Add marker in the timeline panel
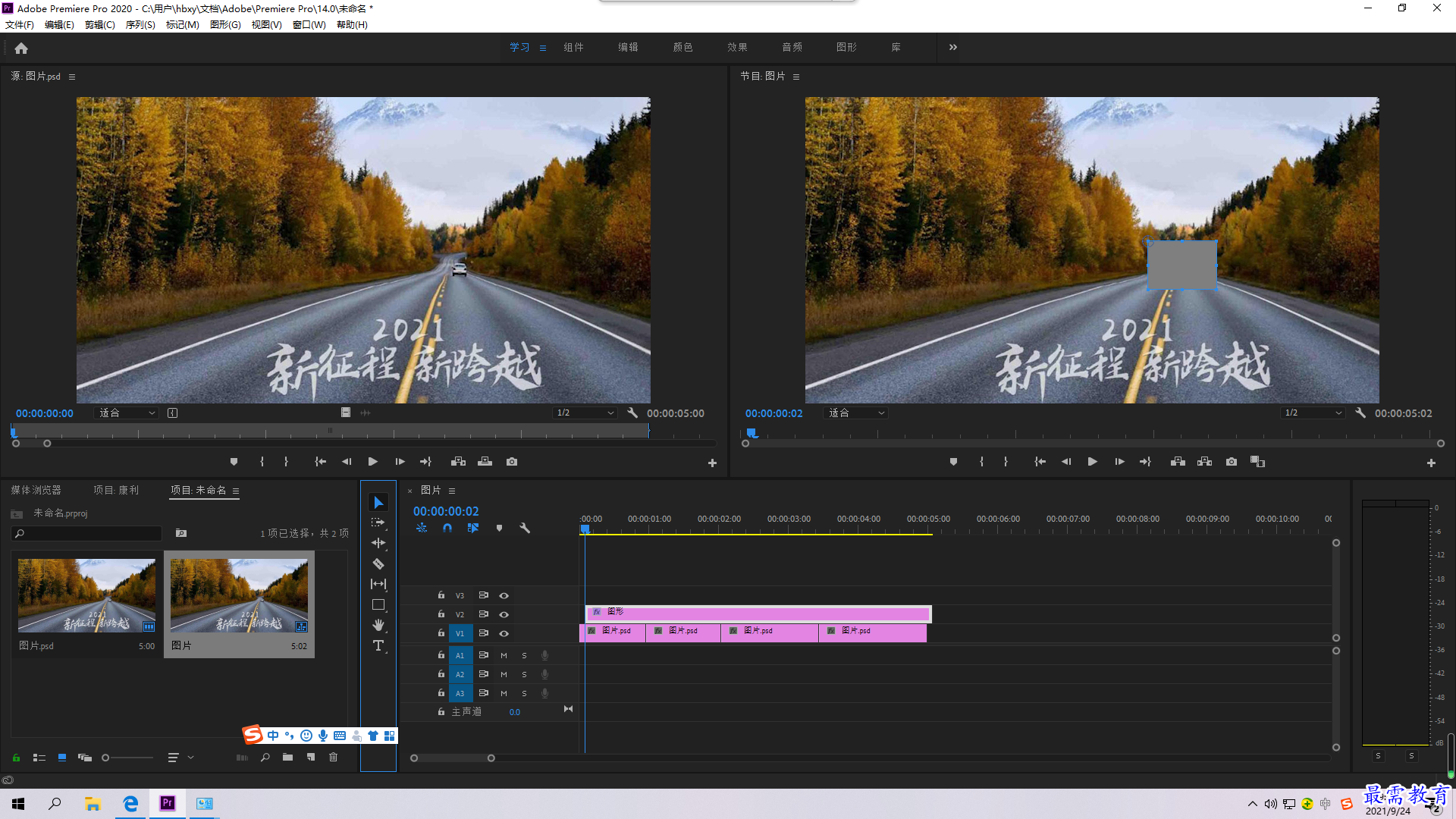 [x=499, y=528]
